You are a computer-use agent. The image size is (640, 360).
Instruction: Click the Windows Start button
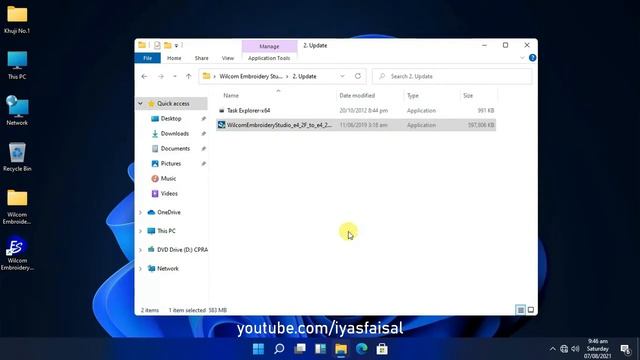coord(258,349)
